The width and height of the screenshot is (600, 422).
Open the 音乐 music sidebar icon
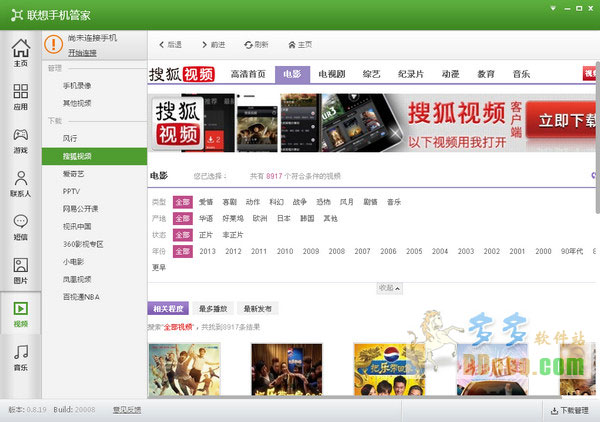(21, 357)
